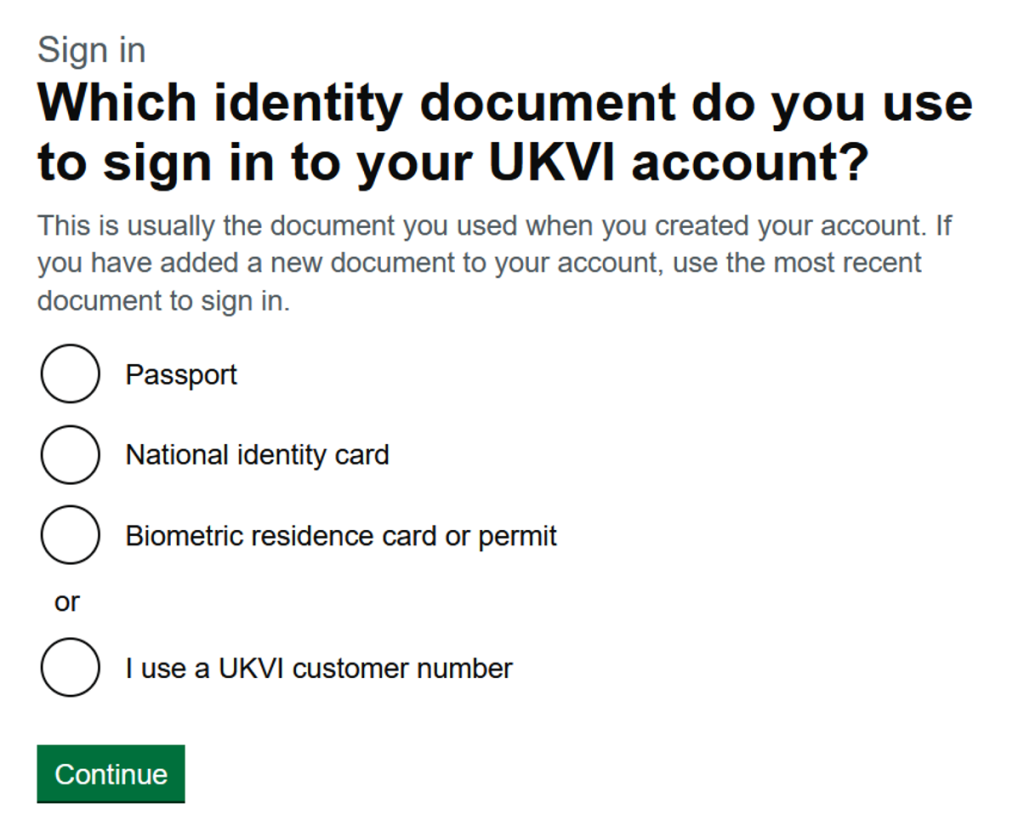Click the "National identity card" label text
The height and width of the screenshot is (832, 1024).
pyautogui.click(x=257, y=455)
